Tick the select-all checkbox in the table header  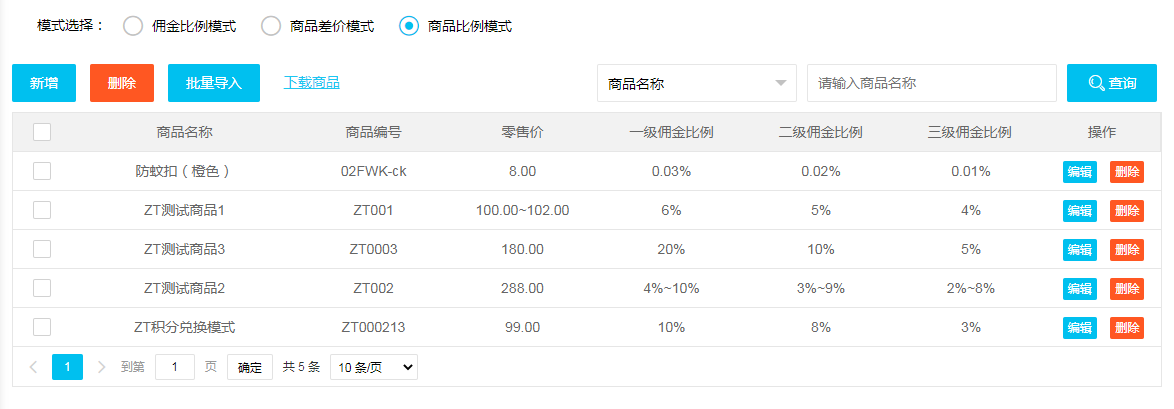[42, 133]
